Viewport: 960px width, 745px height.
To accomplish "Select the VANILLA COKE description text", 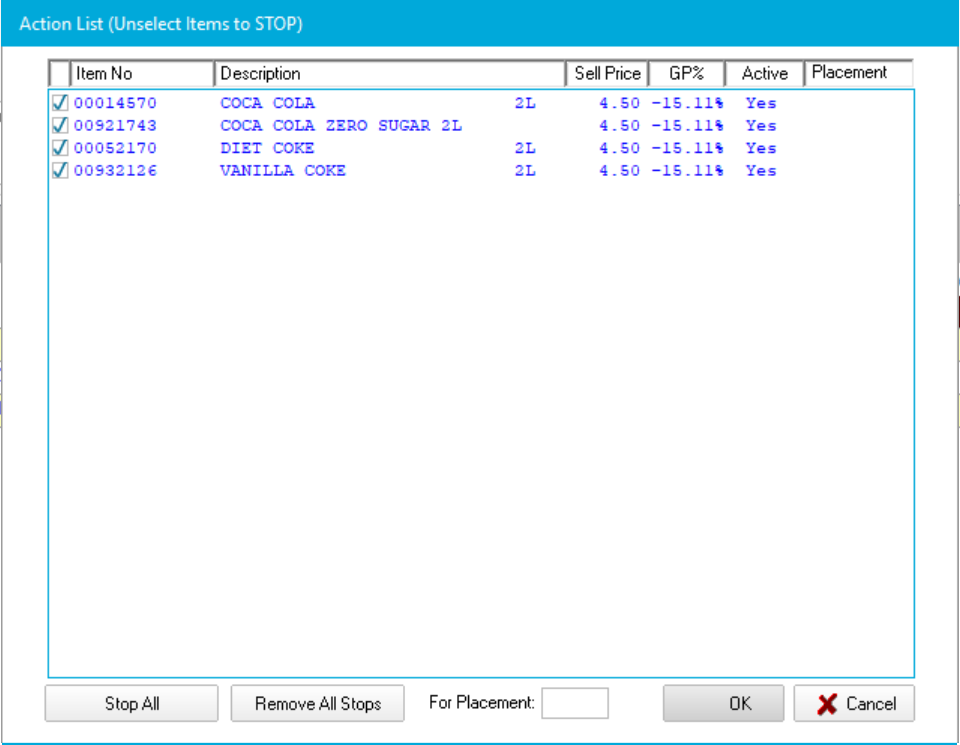I will tap(283, 171).
